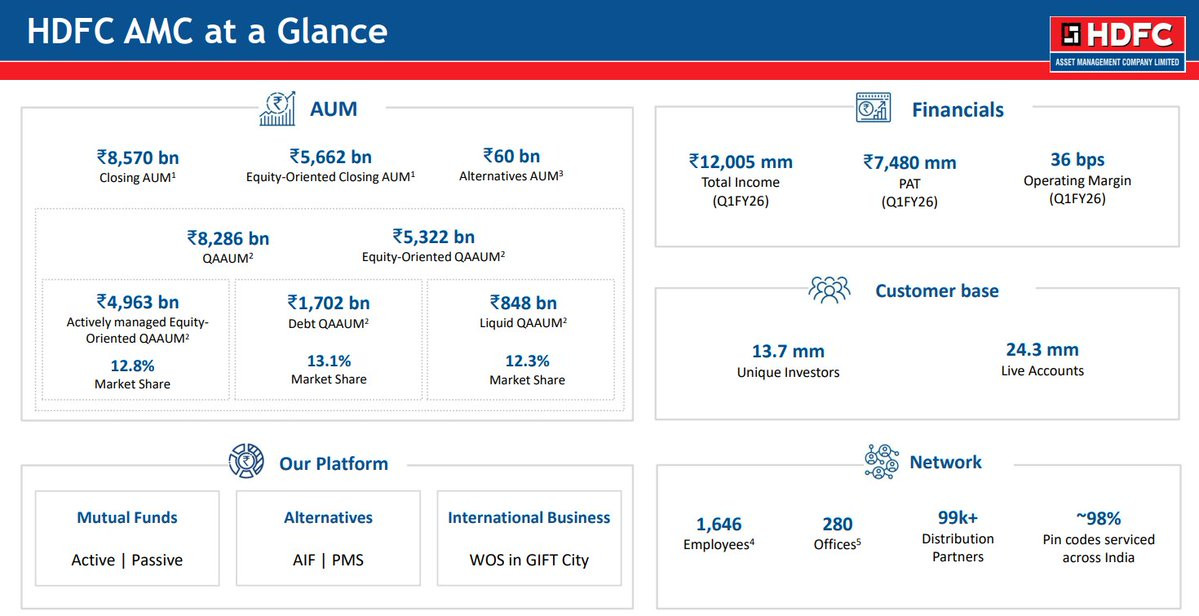Click the International Business platform heading
The width and height of the screenshot is (1199, 616).
(529, 517)
